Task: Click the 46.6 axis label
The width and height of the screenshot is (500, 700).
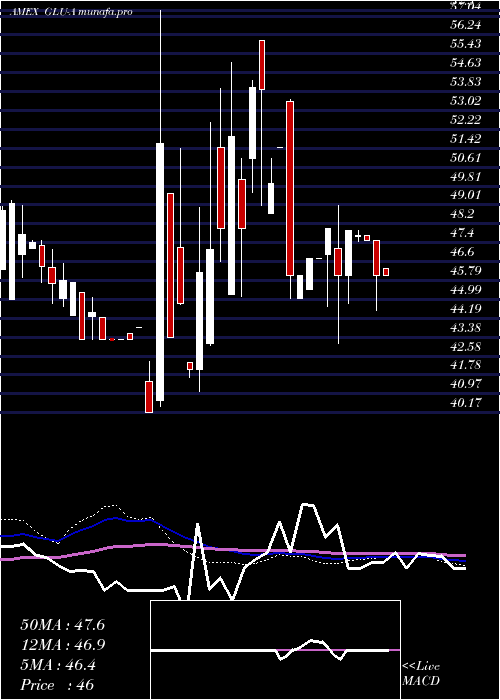Action: point(462,252)
